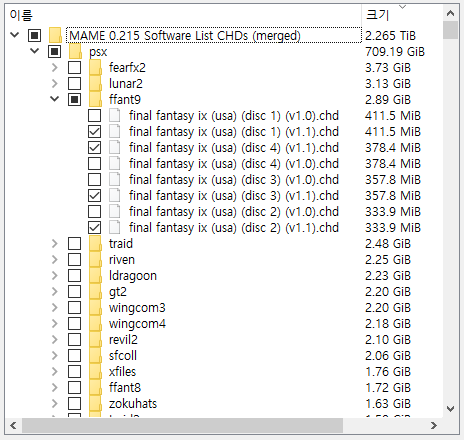Click file icon of disc 4 (v1.0).chd

tap(115, 163)
